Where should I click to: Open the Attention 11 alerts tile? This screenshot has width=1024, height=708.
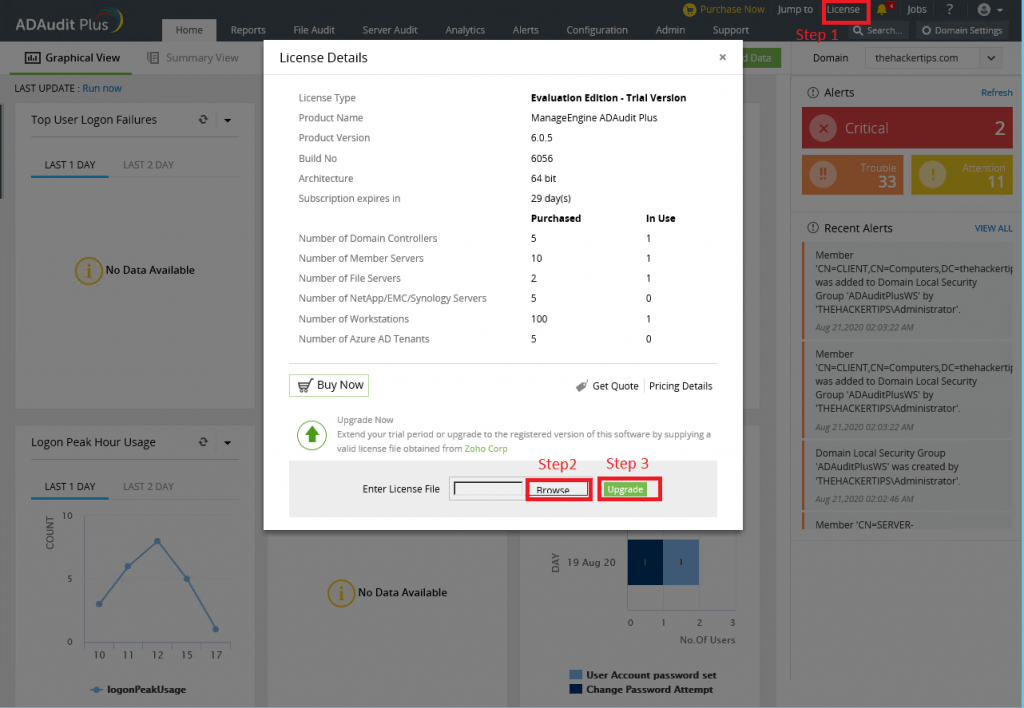point(961,174)
